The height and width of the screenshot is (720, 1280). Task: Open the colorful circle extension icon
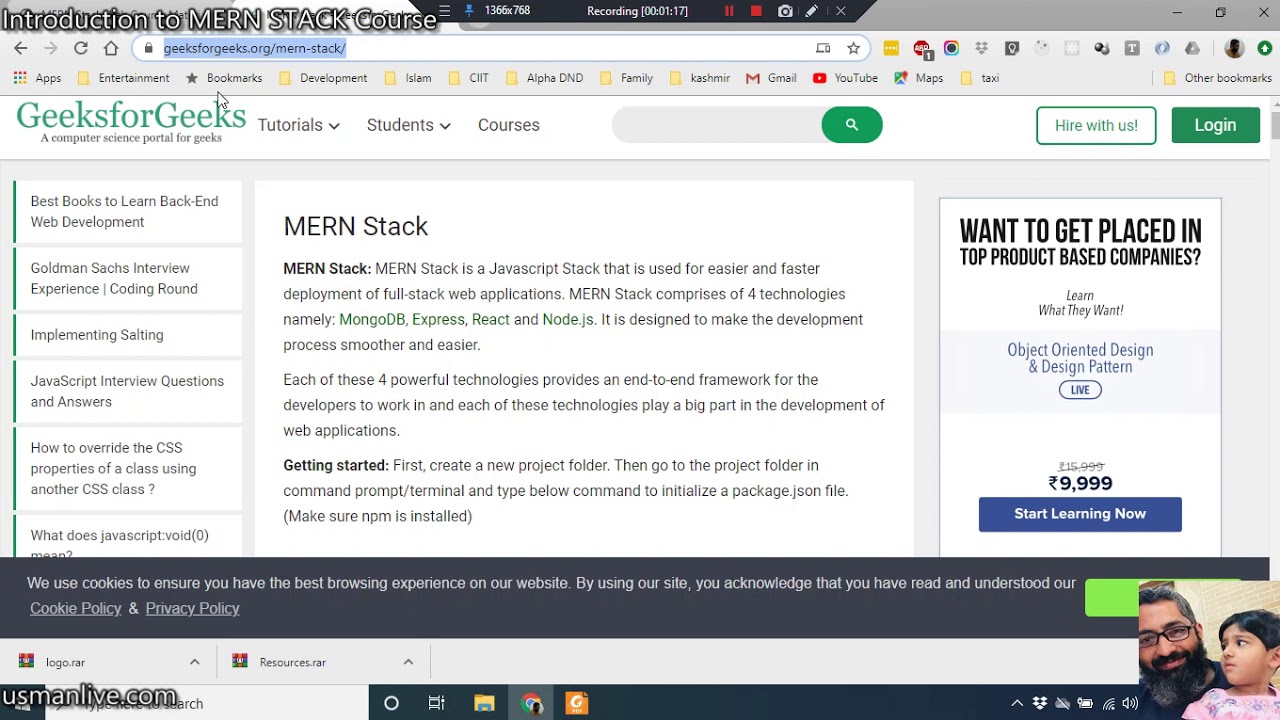[x=951, y=48]
